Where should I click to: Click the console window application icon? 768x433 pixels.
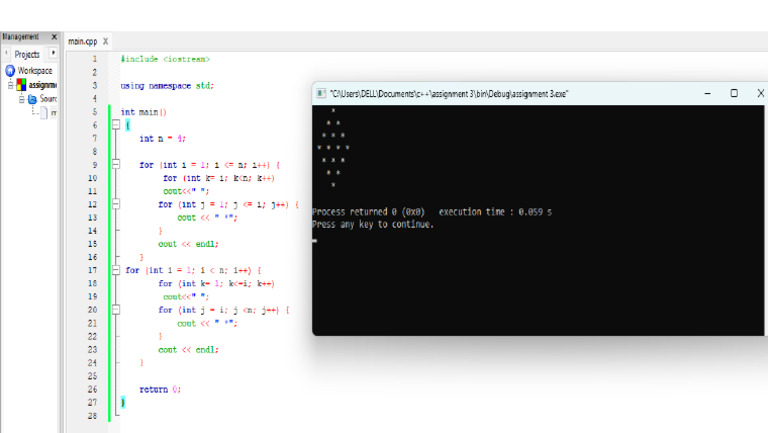321,94
